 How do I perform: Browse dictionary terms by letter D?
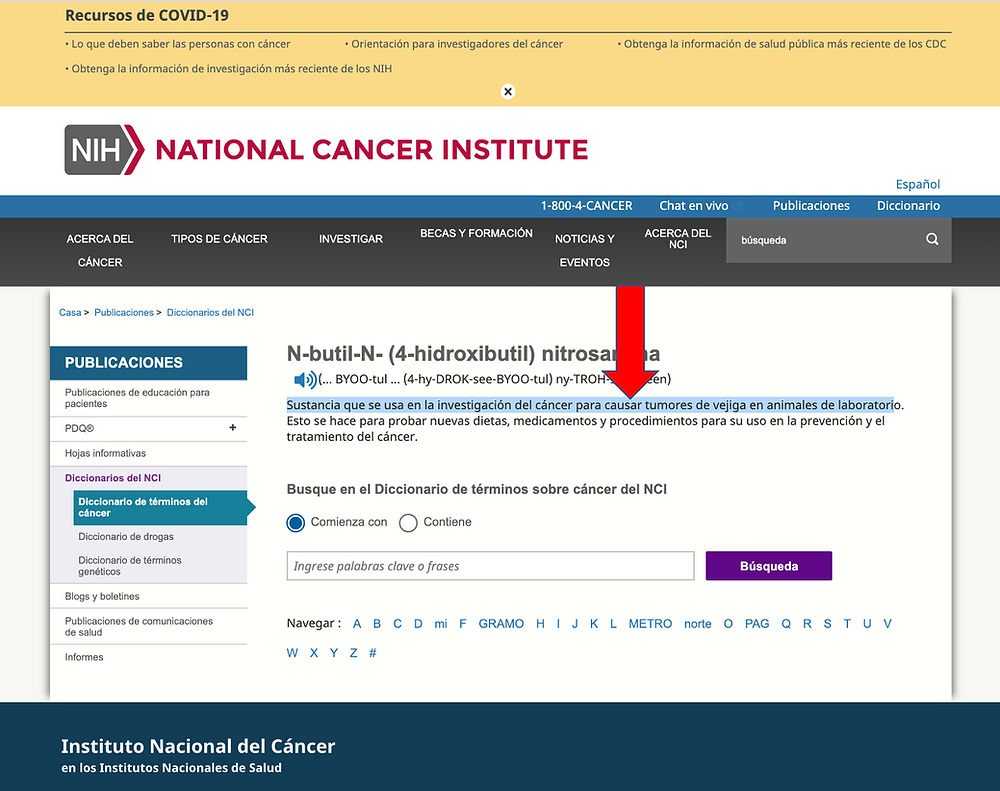pyautogui.click(x=418, y=624)
